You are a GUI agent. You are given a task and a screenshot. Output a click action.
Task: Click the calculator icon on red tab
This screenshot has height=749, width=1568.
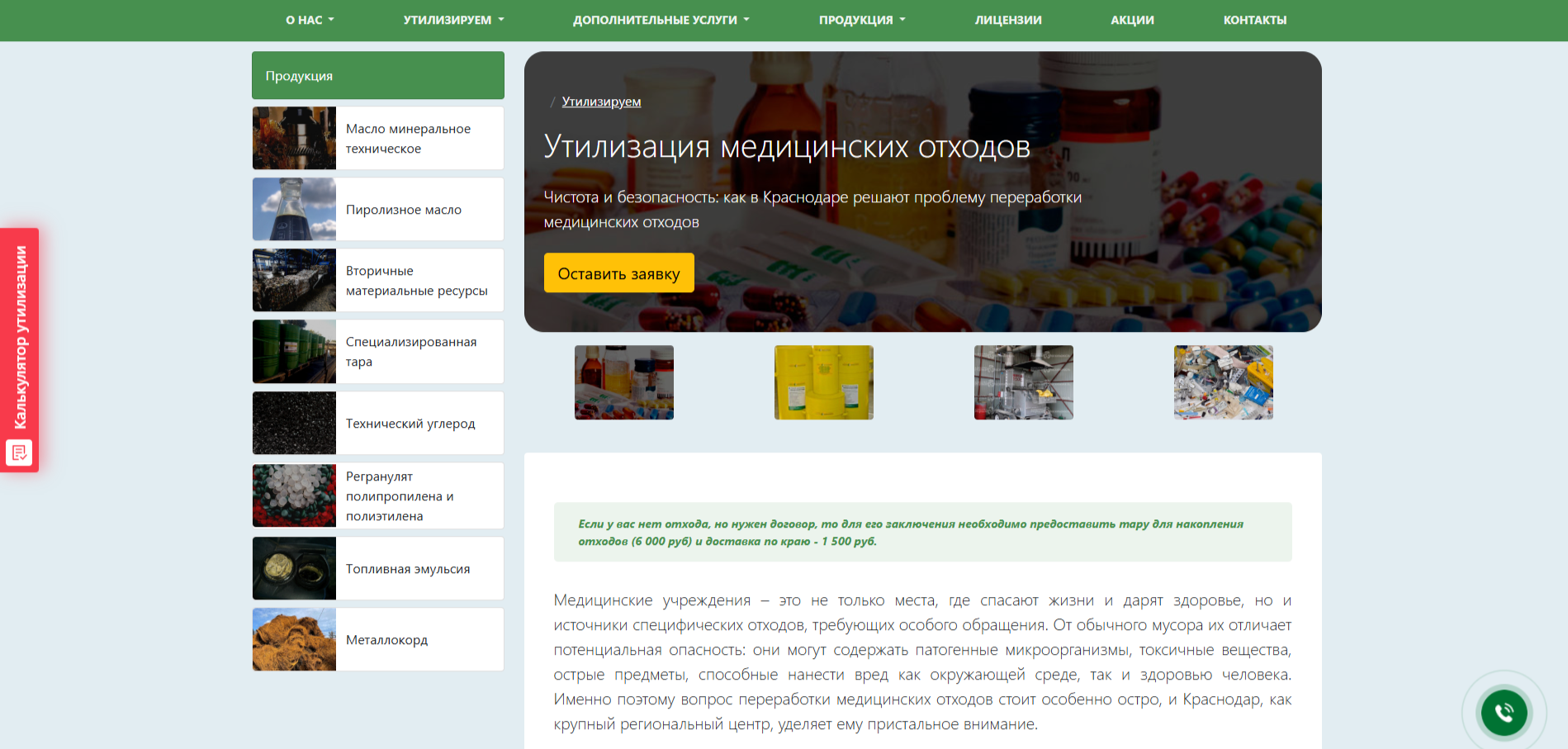click(19, 453)
